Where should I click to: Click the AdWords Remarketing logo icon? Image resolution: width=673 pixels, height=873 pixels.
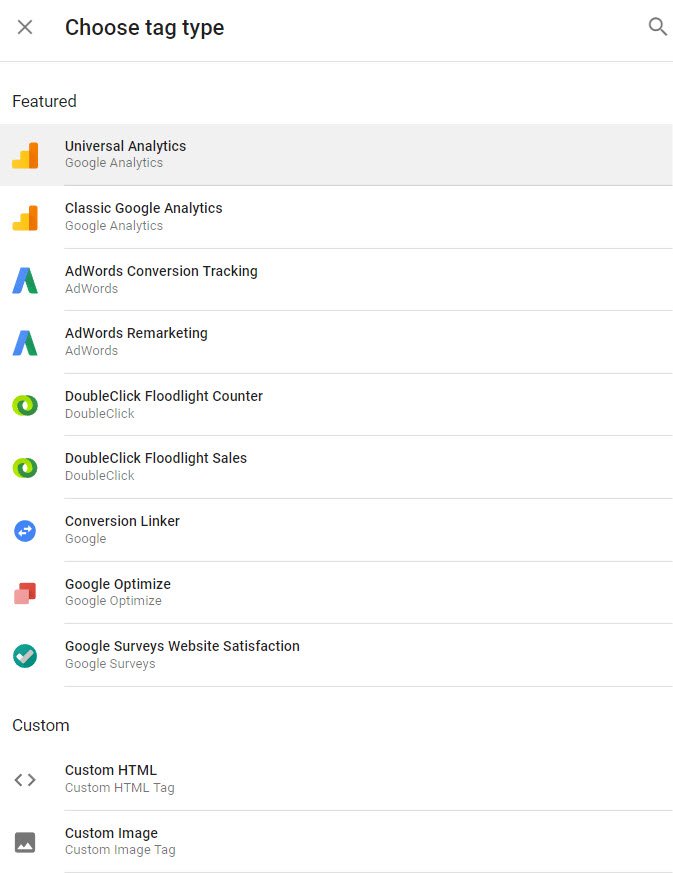click(25, 343)
